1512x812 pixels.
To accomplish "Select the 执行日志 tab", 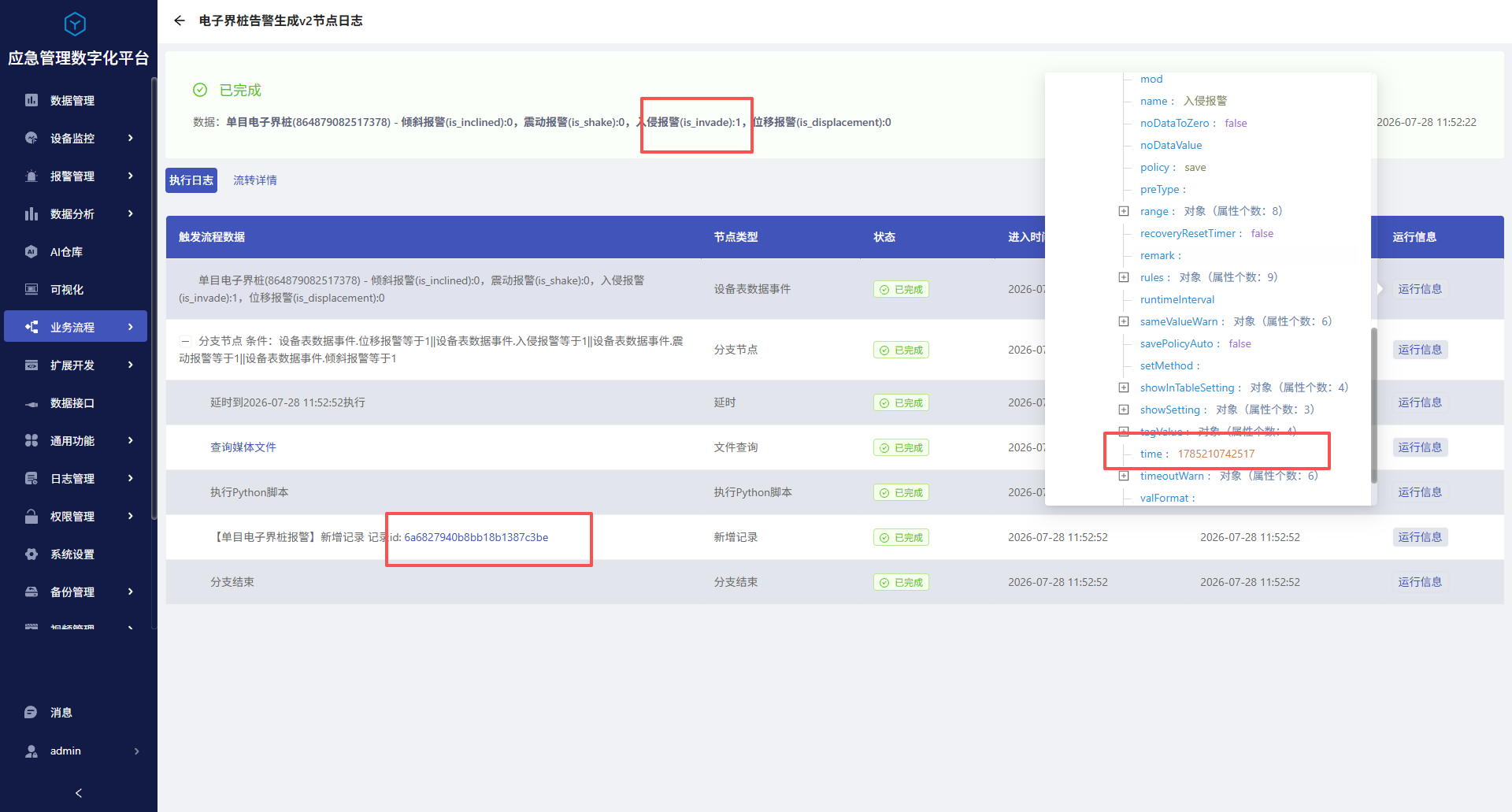I will coord(191,180).
